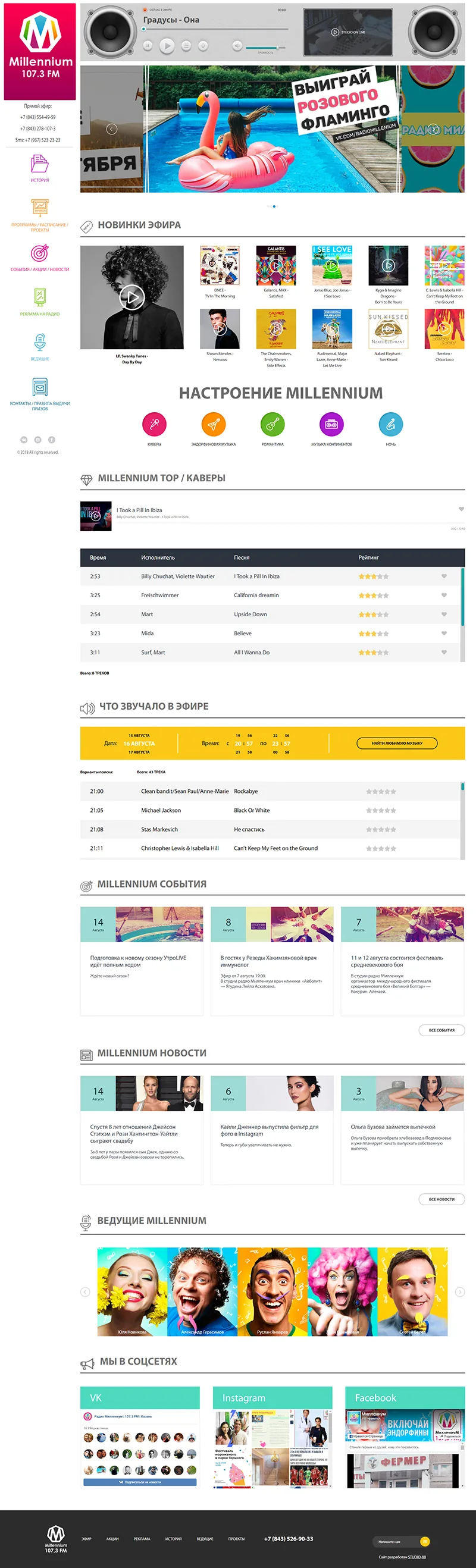This screenshot has height=1568, width=476.
Task: Pick 17 августа in the date selector
Action: pyautogui.click(x=139, y=752)
